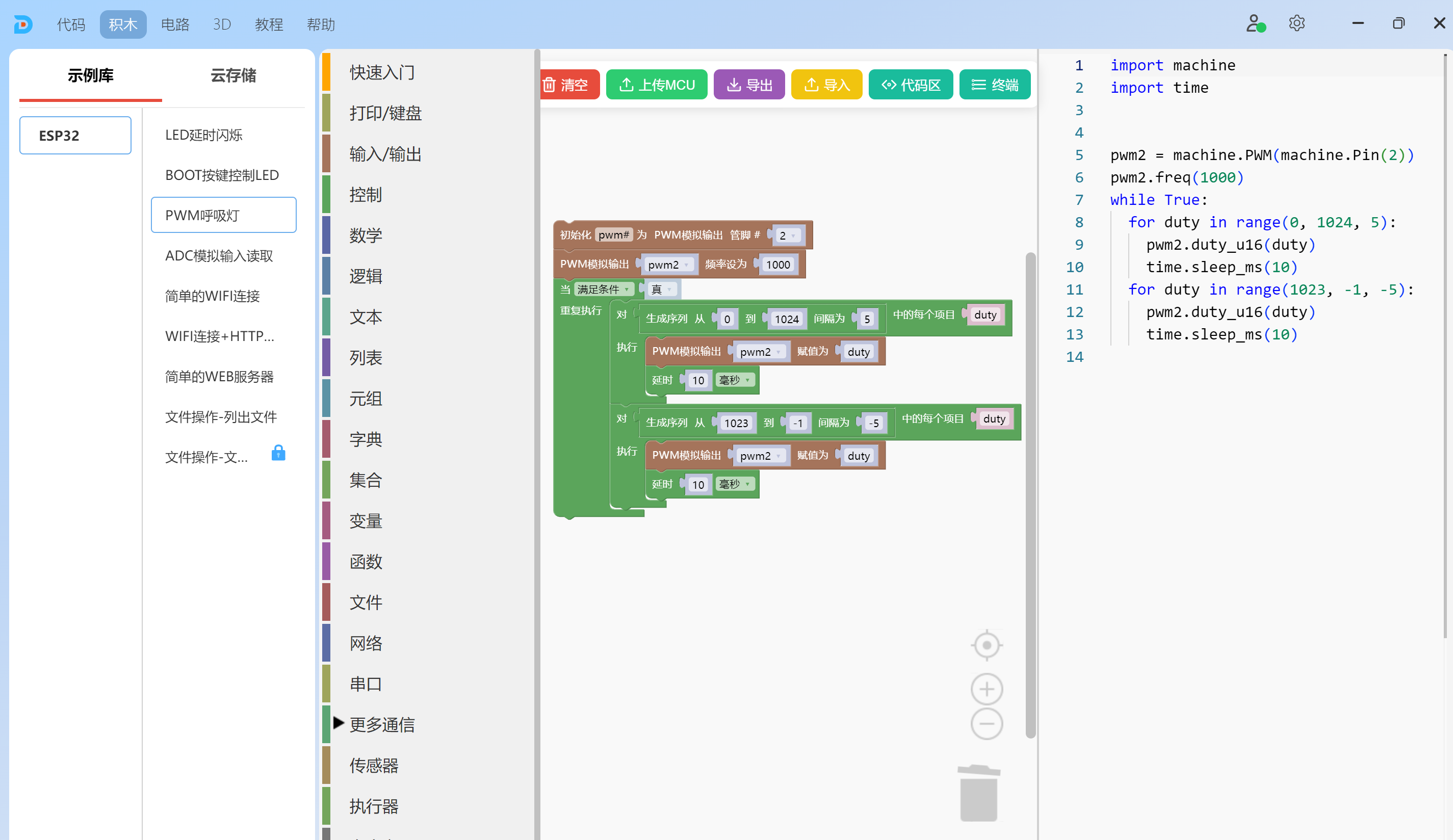
Task: Open the 教程 tab
Action: coord(269,24)
